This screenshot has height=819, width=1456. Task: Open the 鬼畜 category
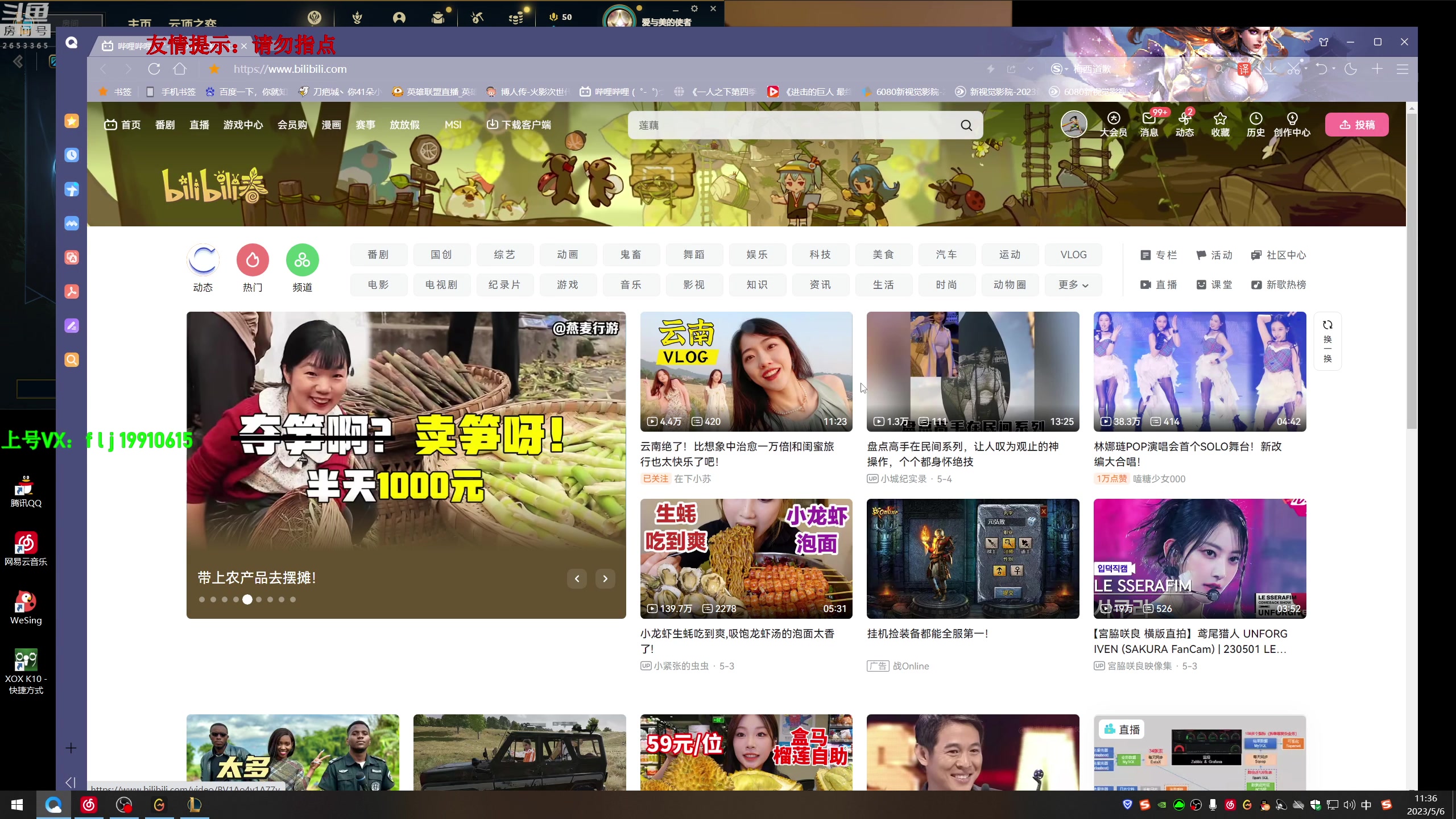point(631,255)
